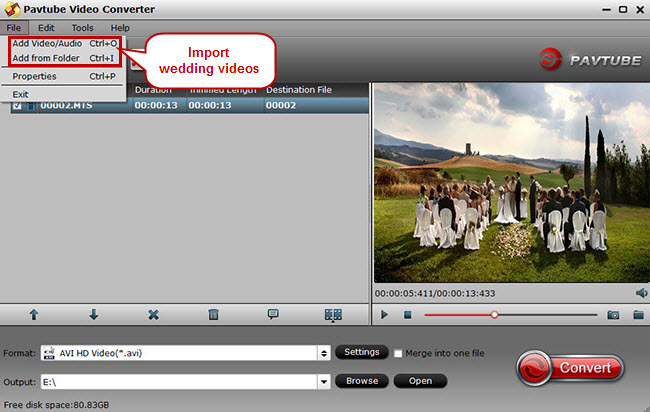Click the split video icon
This screenshot has width=650, height=412.
[x=333, y=315]
